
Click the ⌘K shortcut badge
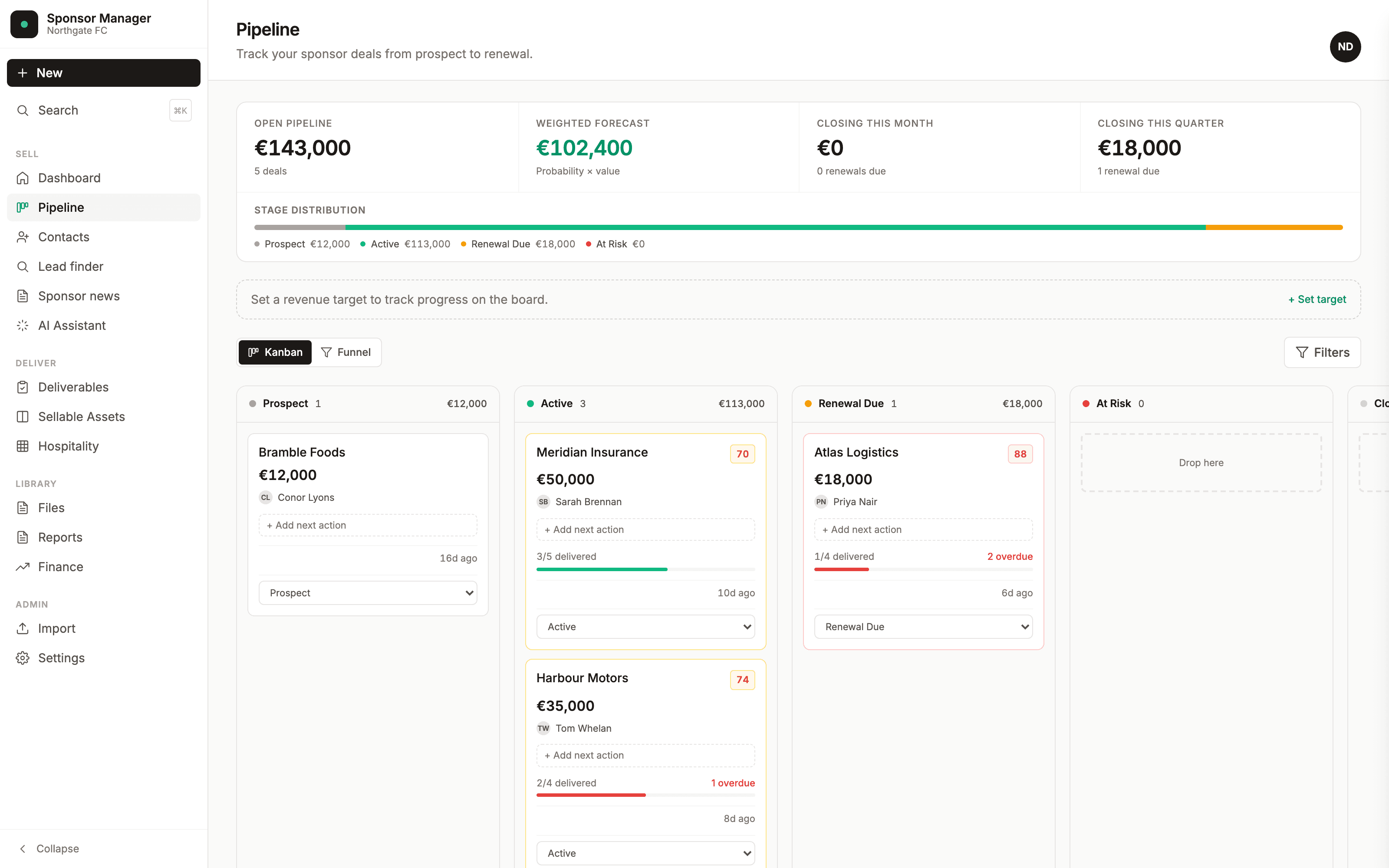tap(180, 110)
